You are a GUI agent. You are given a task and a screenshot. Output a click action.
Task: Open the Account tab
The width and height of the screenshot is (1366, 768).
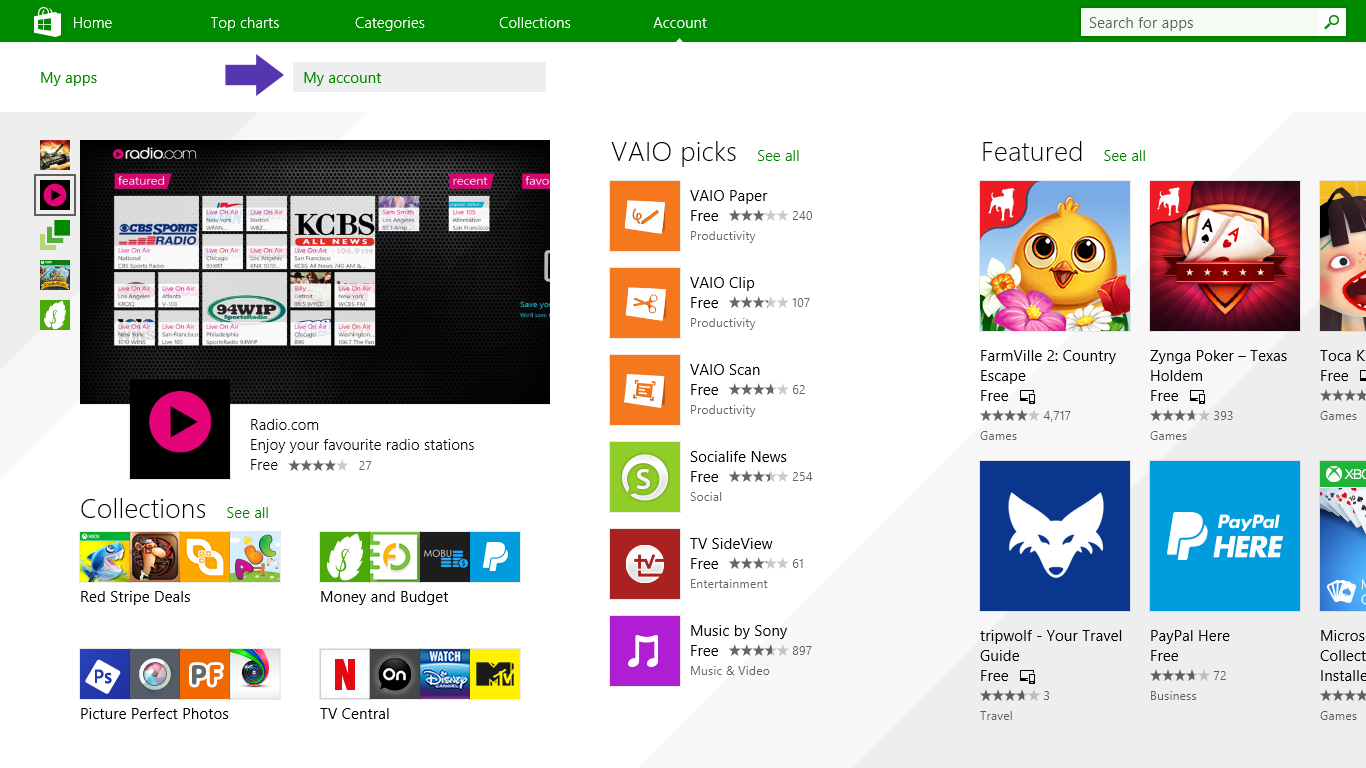tap(680, 22)
